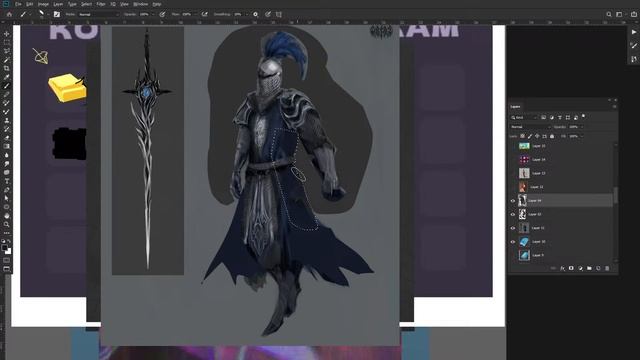The width and height of the screenshot is (640, 360).
Task: Show Layer 13 via its visibility box
Action: tap(513, 173)
